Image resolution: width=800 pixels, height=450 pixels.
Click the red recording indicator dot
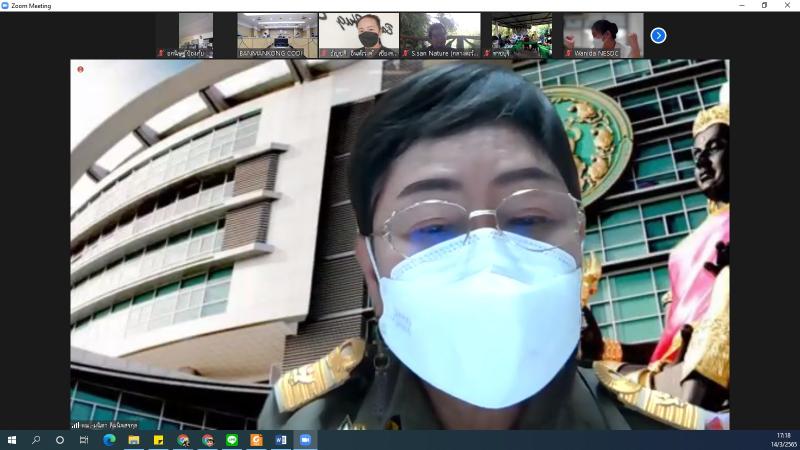[80, 69]
